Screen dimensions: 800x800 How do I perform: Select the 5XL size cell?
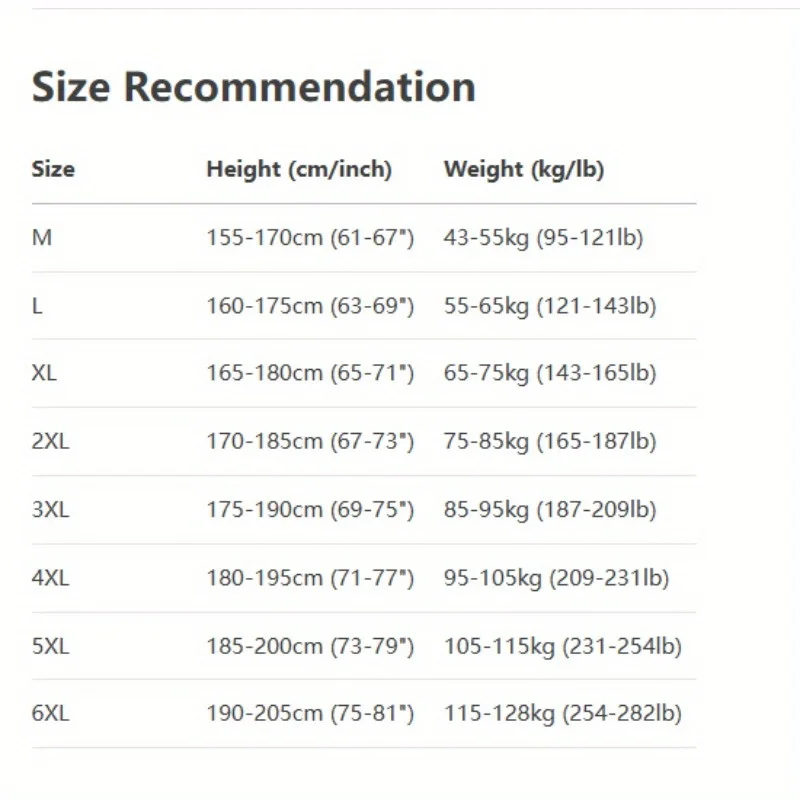tap(50, 646)
